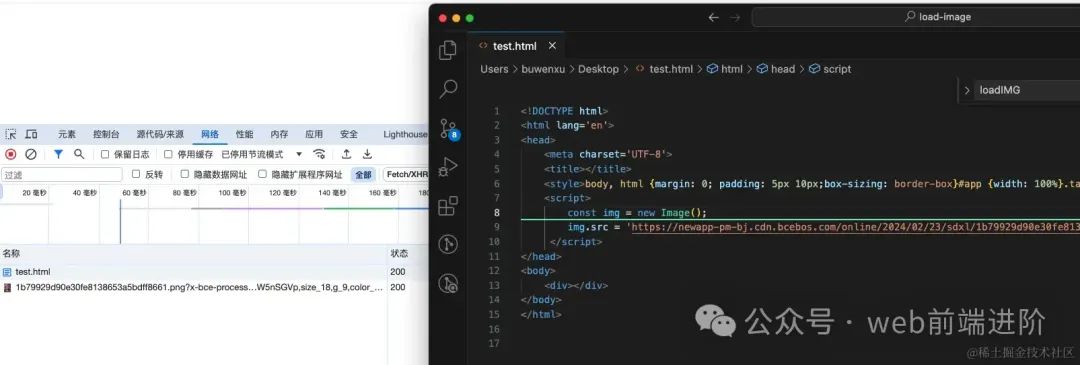The image size is (1080, 365).
Task: Open Source Control view with badge 8
Action: pos(448,129)
